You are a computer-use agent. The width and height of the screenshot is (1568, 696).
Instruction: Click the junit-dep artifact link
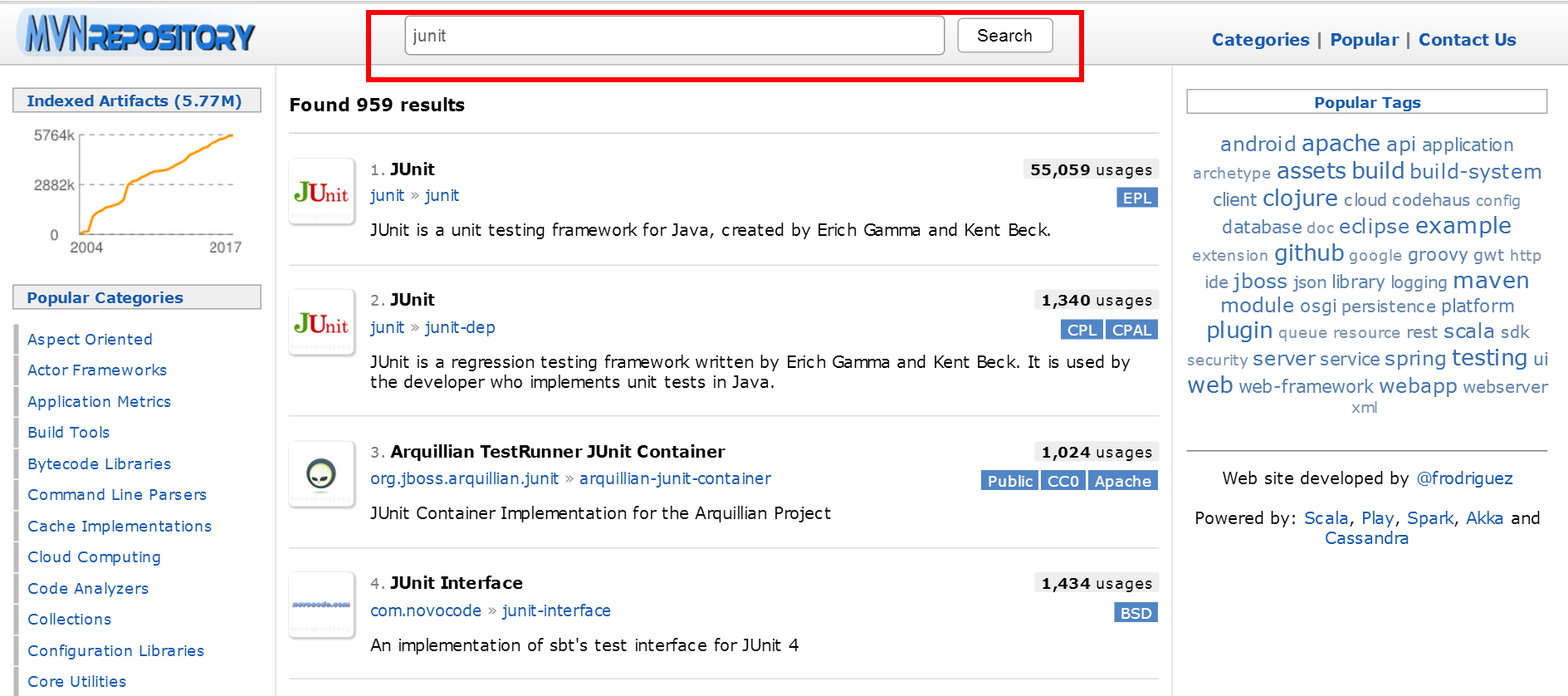coord(460,327)
